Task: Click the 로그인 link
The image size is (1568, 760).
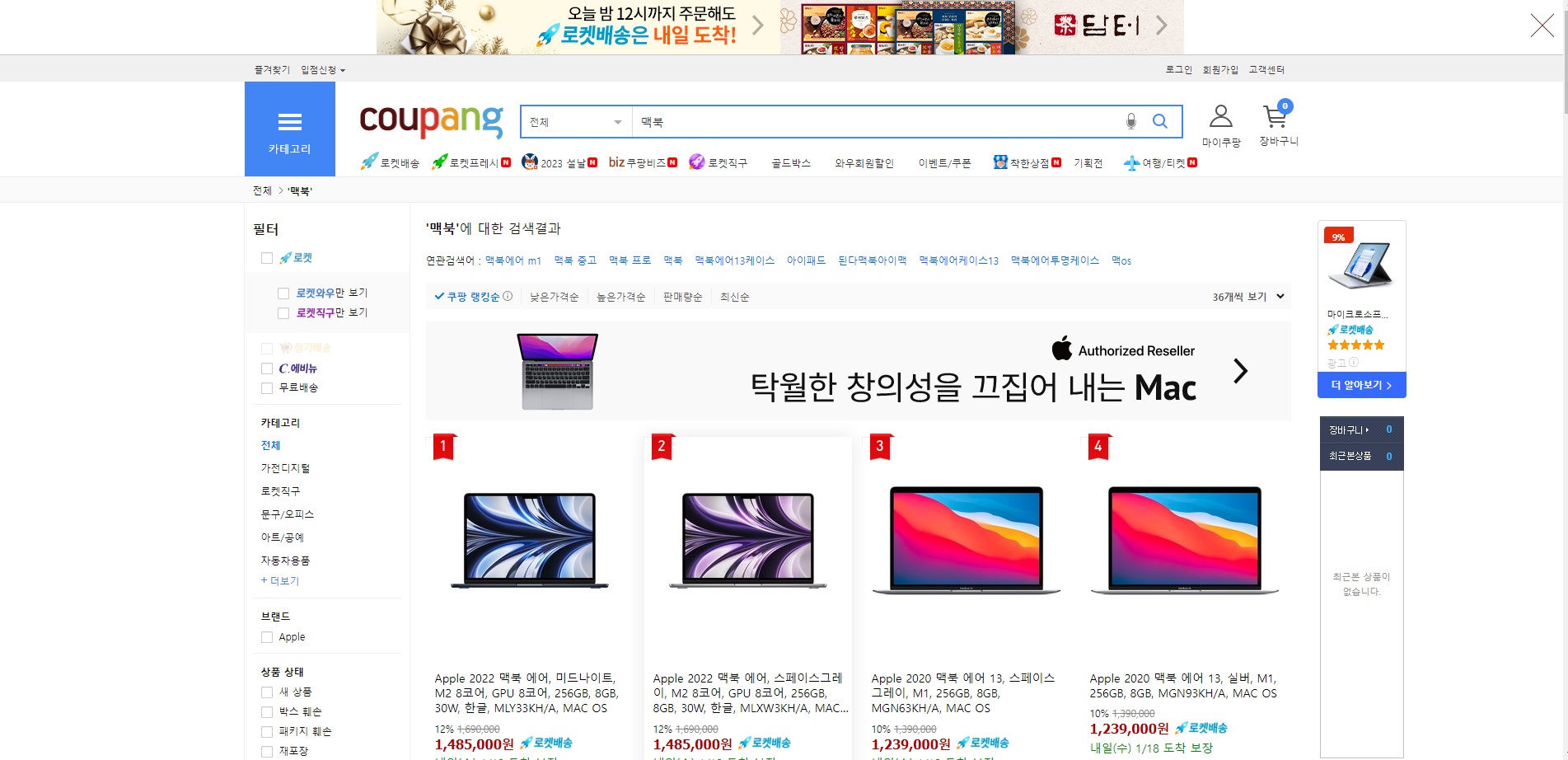Action: (1177, 69)
